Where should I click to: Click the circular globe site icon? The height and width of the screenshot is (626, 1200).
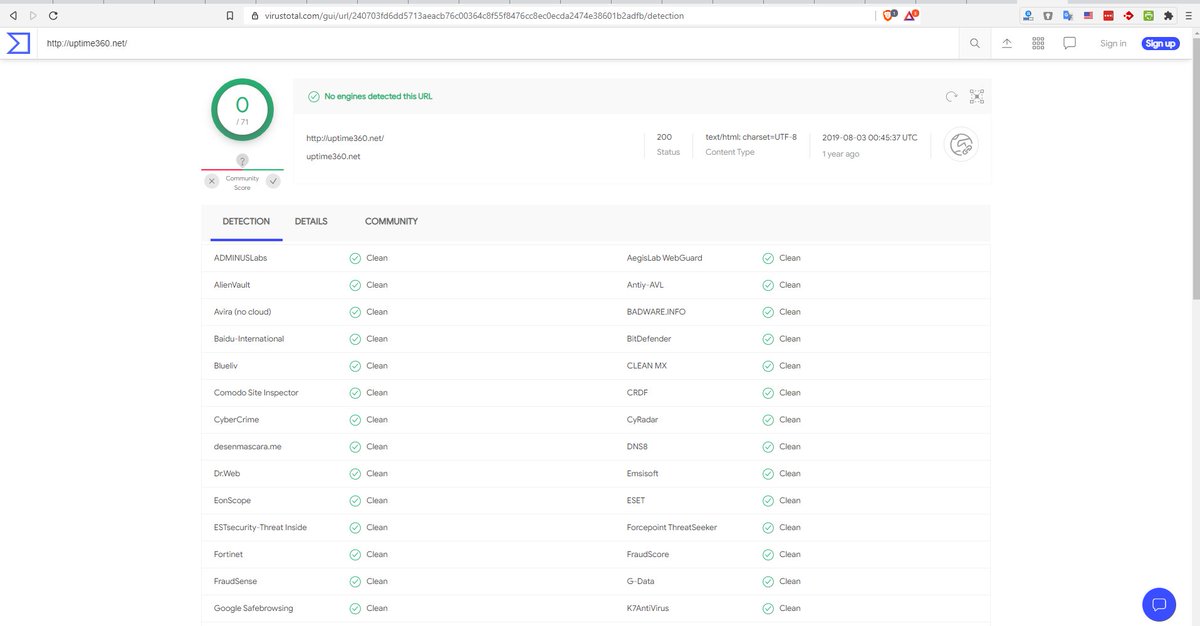[x=961, y=145]
